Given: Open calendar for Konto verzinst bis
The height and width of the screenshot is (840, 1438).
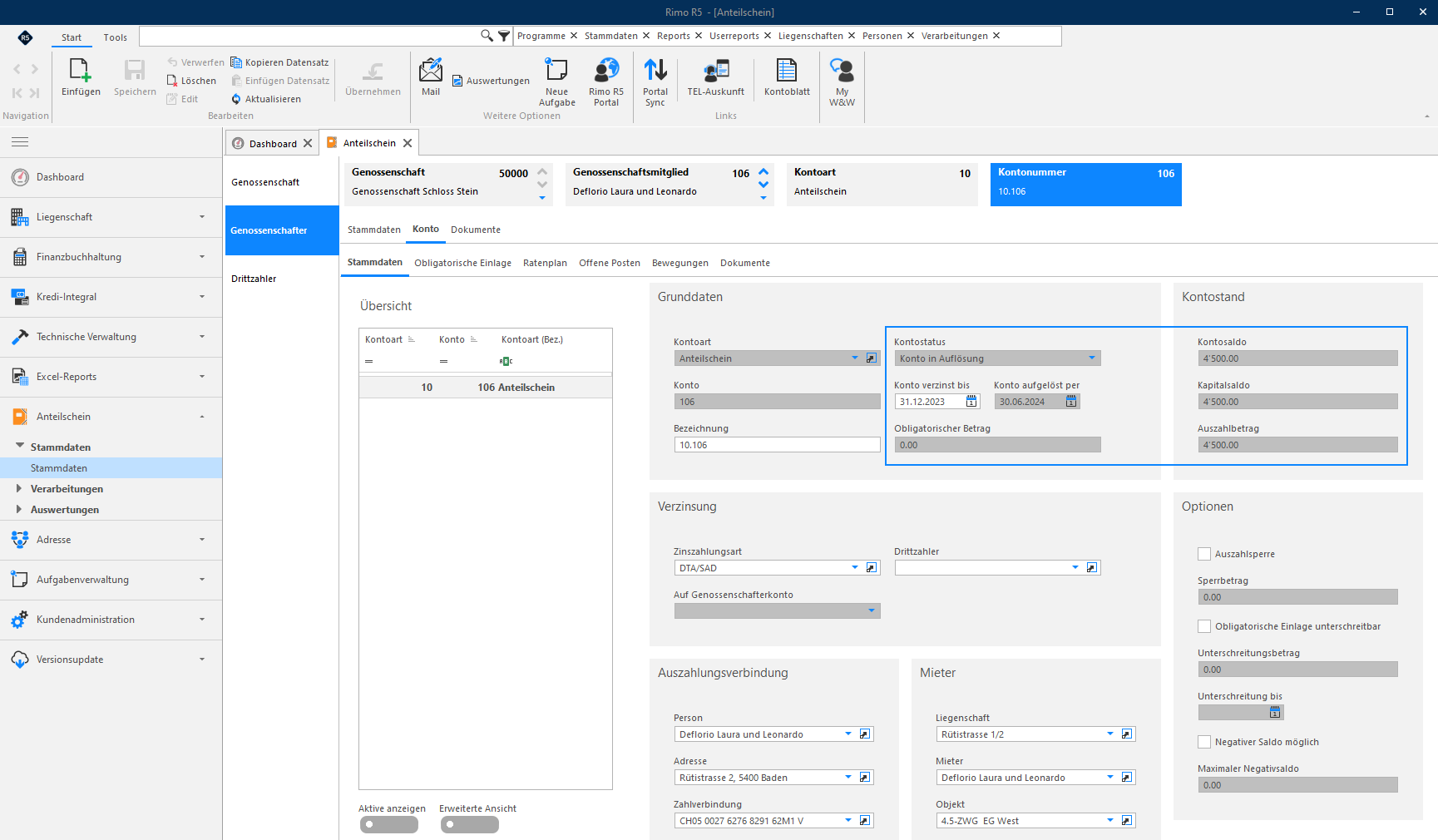Looking at the screenshot, I should point(971,402).
